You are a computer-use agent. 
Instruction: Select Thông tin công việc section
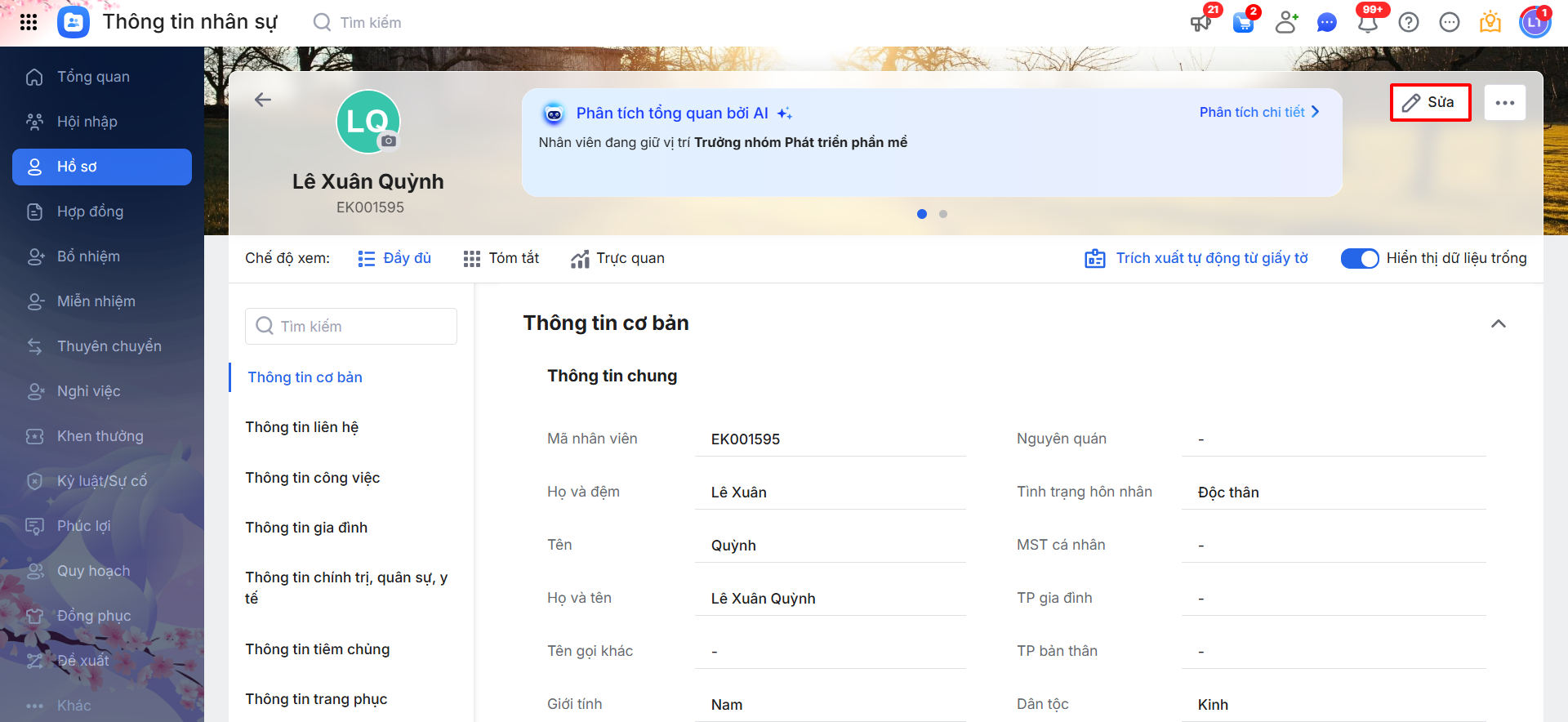pyautogui.click(x=313, y=478)
